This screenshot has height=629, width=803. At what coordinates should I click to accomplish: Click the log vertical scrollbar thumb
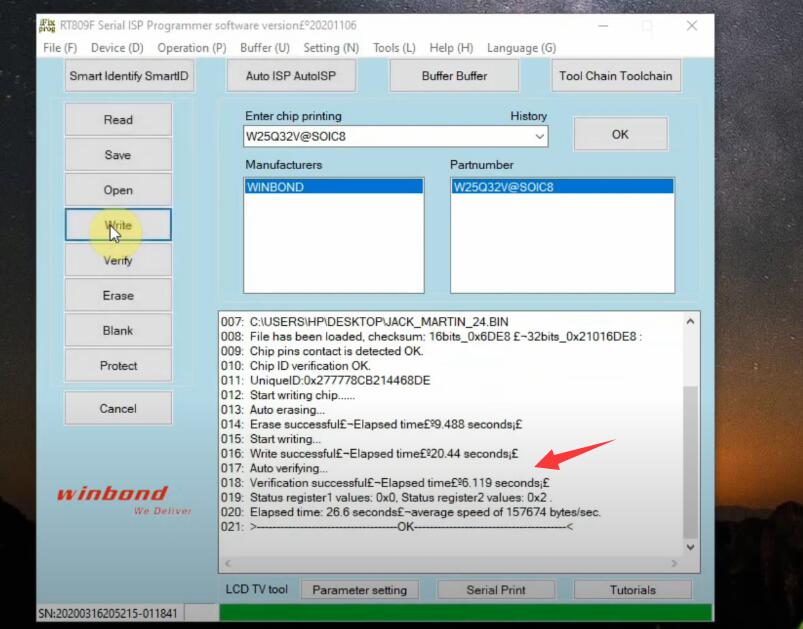[x=690, y=463]
